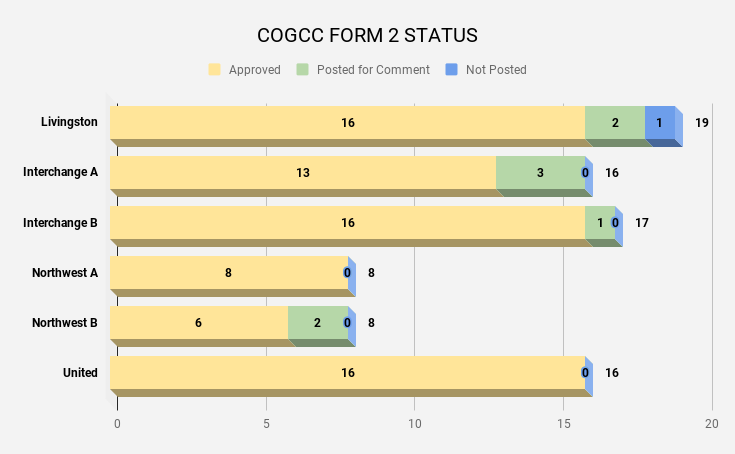The height and width of the screenshot is (454, 735).
Task: Select Interchange A's green segment showing 3
Action: point(540,173)
